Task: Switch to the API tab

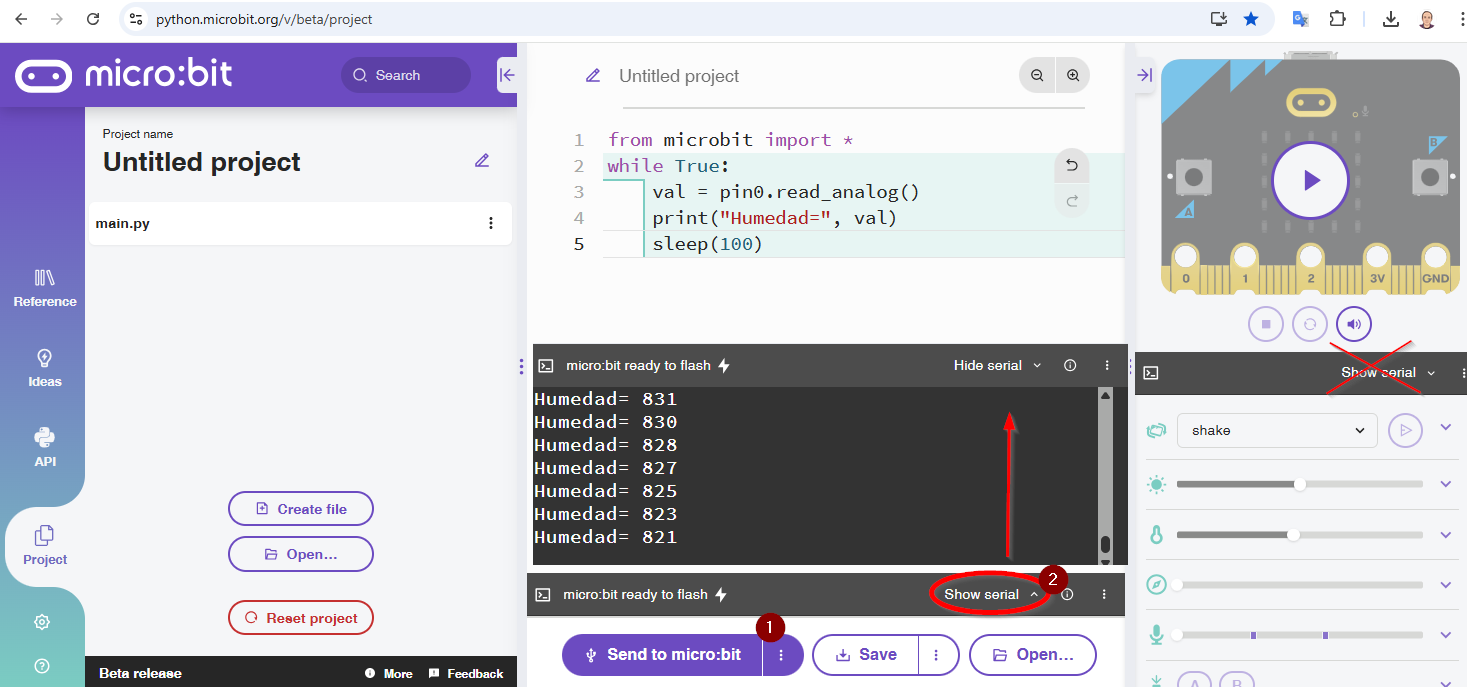Action: 45,447
